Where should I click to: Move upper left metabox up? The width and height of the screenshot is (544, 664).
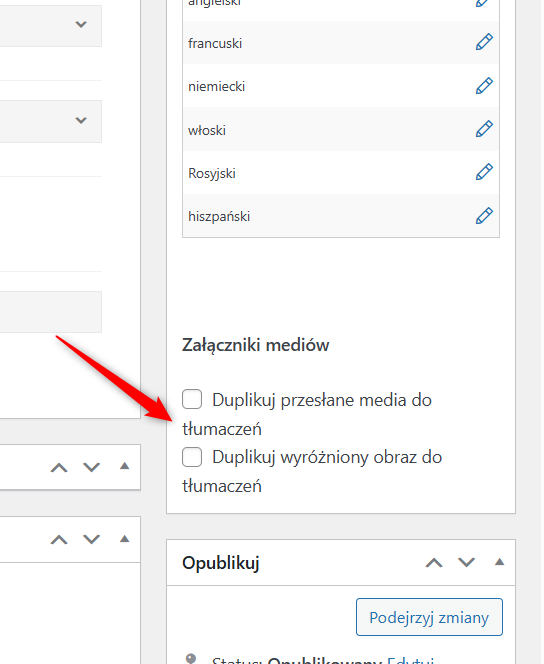point(59,468)
